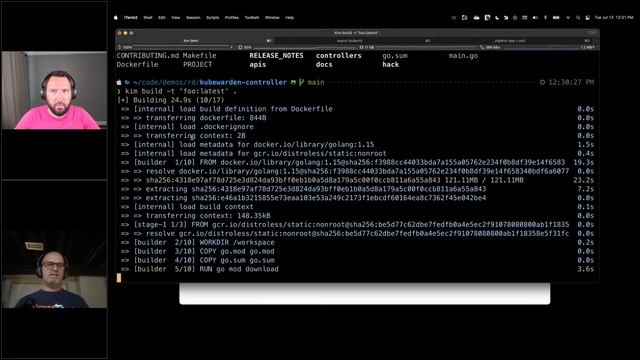Click the docs directory name
The height and width of the screenshot is (360, 640).
(324, 64)
